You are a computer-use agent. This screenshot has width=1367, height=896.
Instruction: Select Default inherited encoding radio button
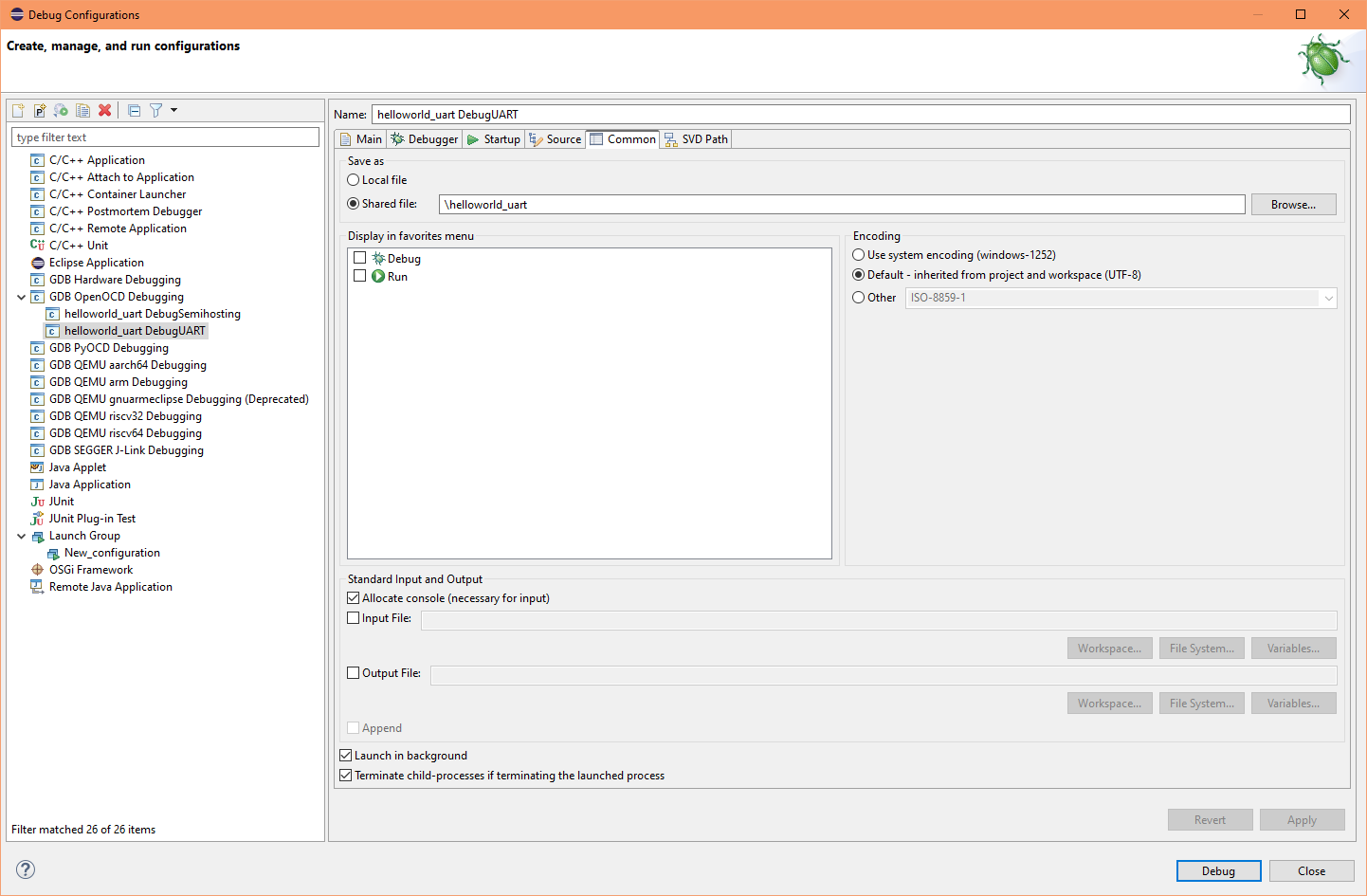[x=859, y=275]
